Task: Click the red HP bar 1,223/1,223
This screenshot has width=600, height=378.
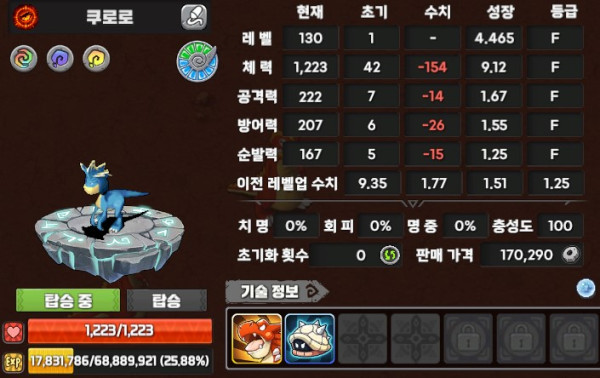Action: 120,331
